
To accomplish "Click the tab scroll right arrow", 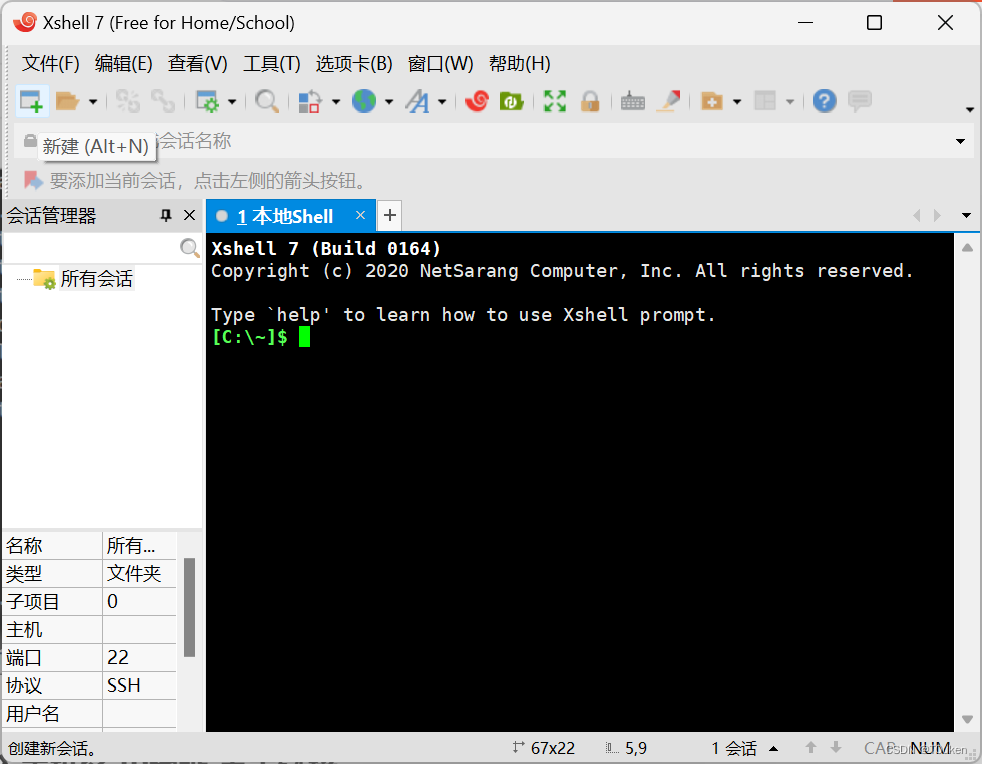I will 938,215.
